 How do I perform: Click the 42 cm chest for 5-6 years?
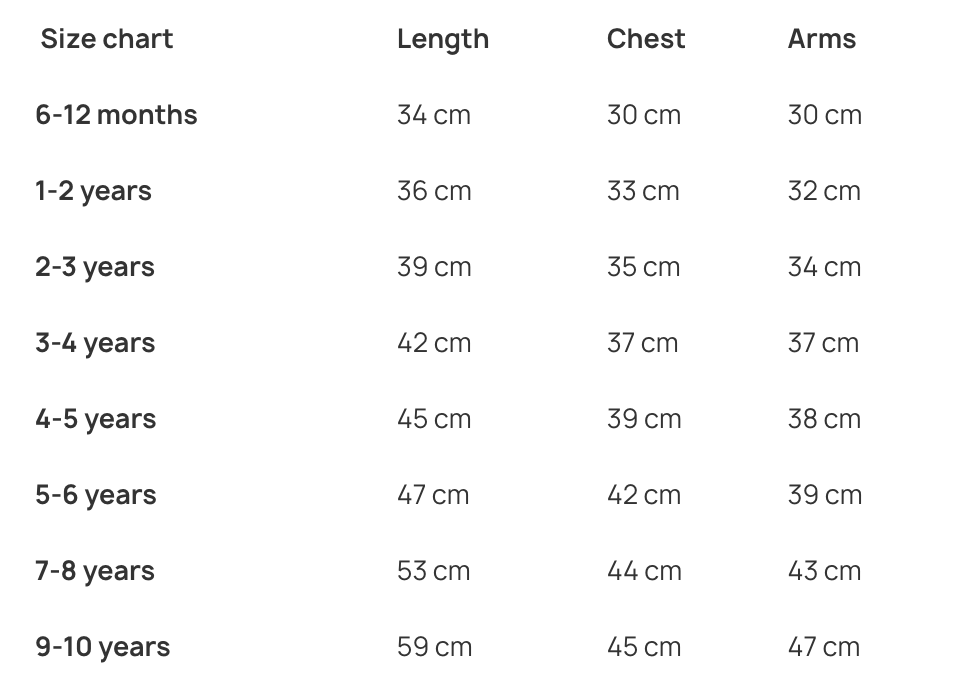643,495
